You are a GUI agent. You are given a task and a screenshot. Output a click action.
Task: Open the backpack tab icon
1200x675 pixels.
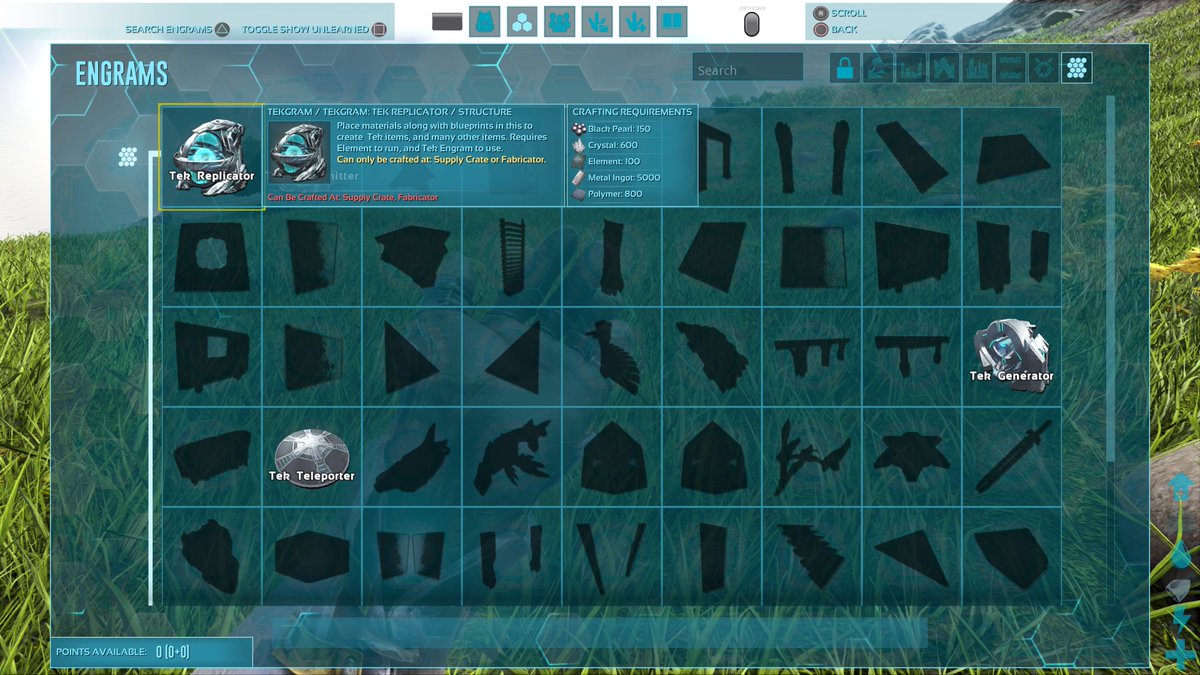coord(485,21)
